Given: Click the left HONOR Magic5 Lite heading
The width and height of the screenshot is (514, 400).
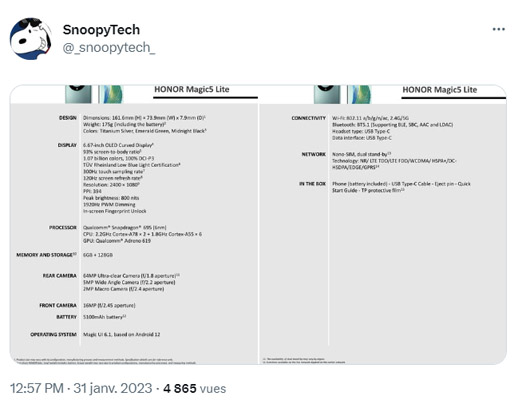Looking at the screenshot, I should (x=192, y=89).
